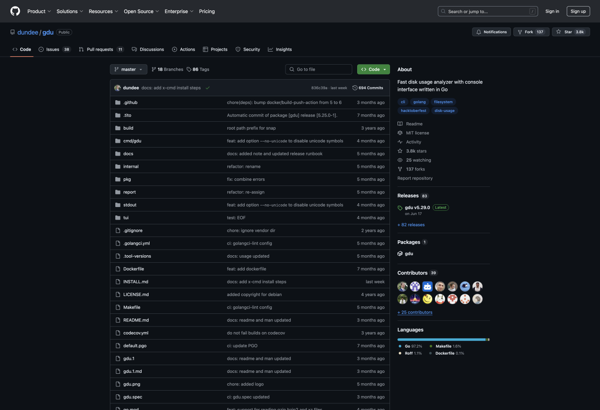This screenshot has width=600, height=410.
Task: Open the gdu v5.29.0 latest release
Action: point(417,207)
